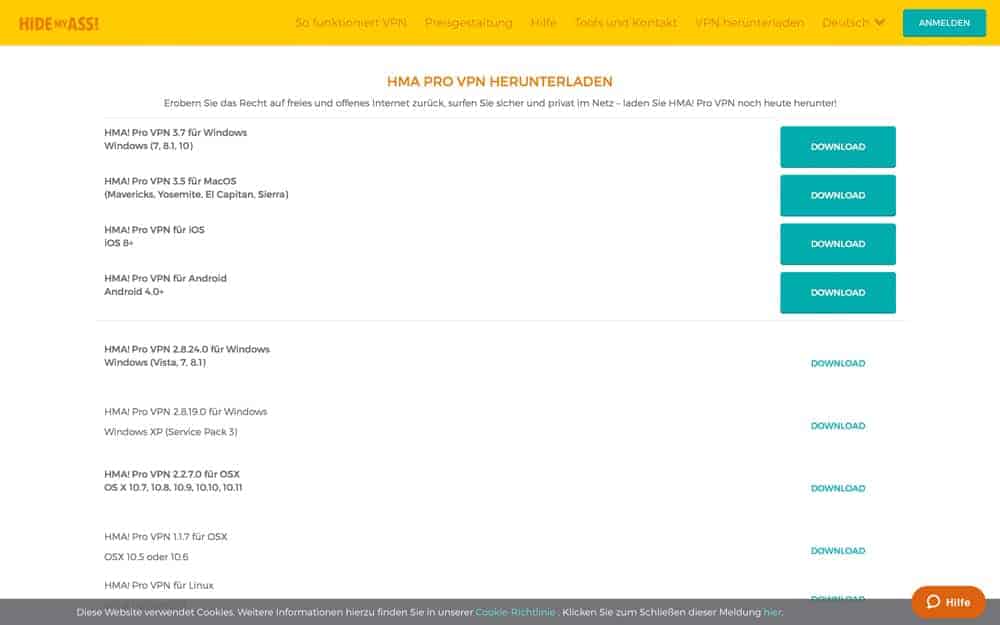The height and width of the screenshot is (625, 1000).
Task: Open the Preisgestaltung menu item
Action: (x=468, y=23)
